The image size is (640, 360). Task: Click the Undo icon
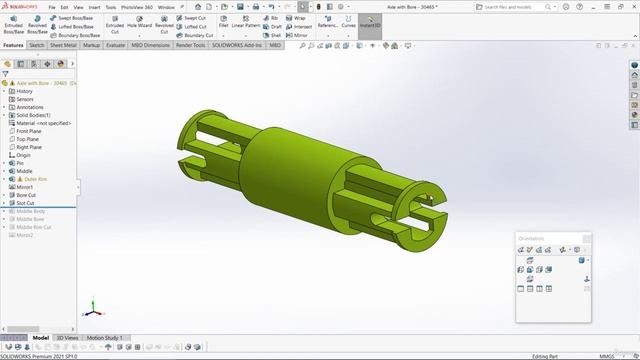click(271, 7)
